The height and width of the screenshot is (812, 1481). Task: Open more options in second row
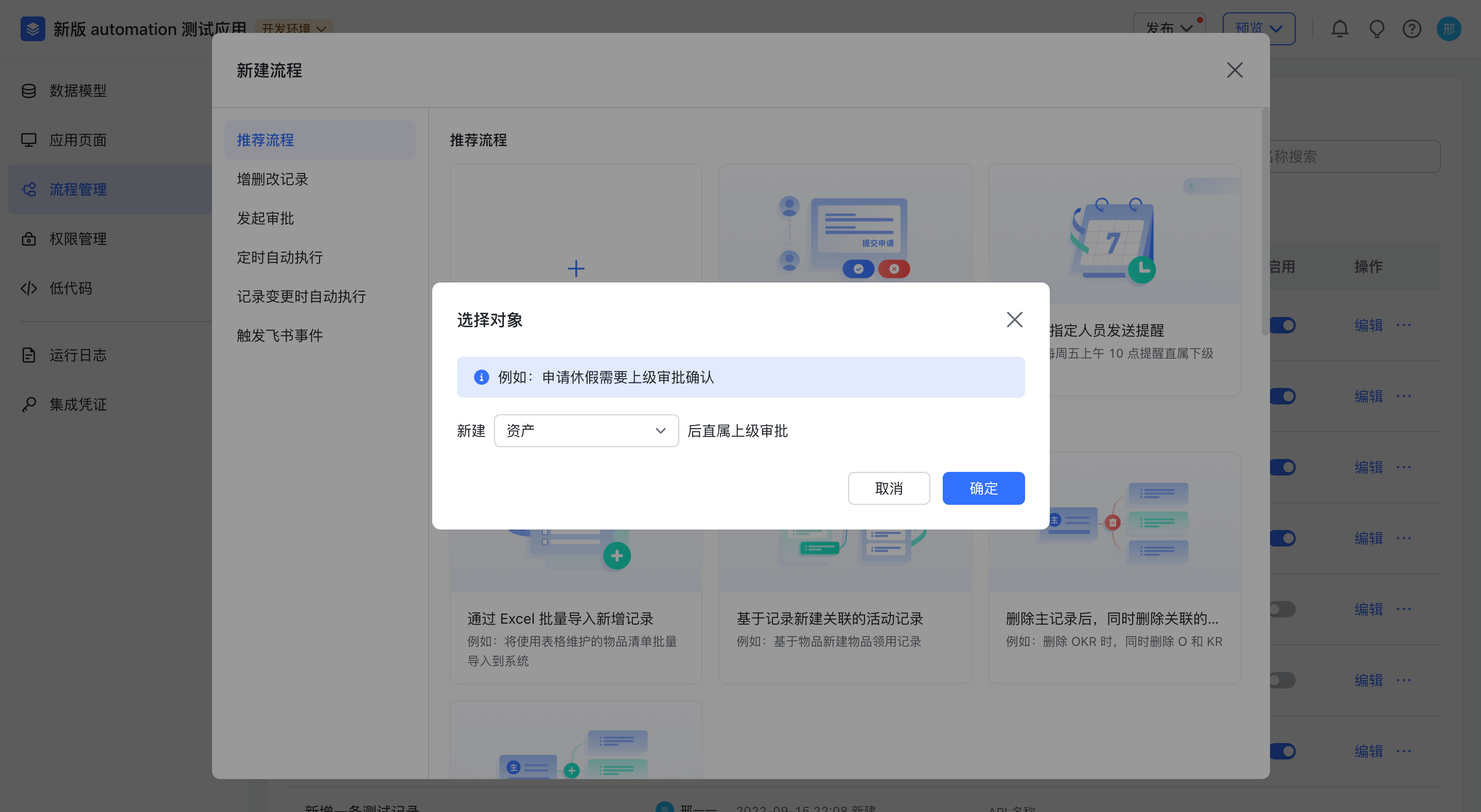click(1403, 396)
